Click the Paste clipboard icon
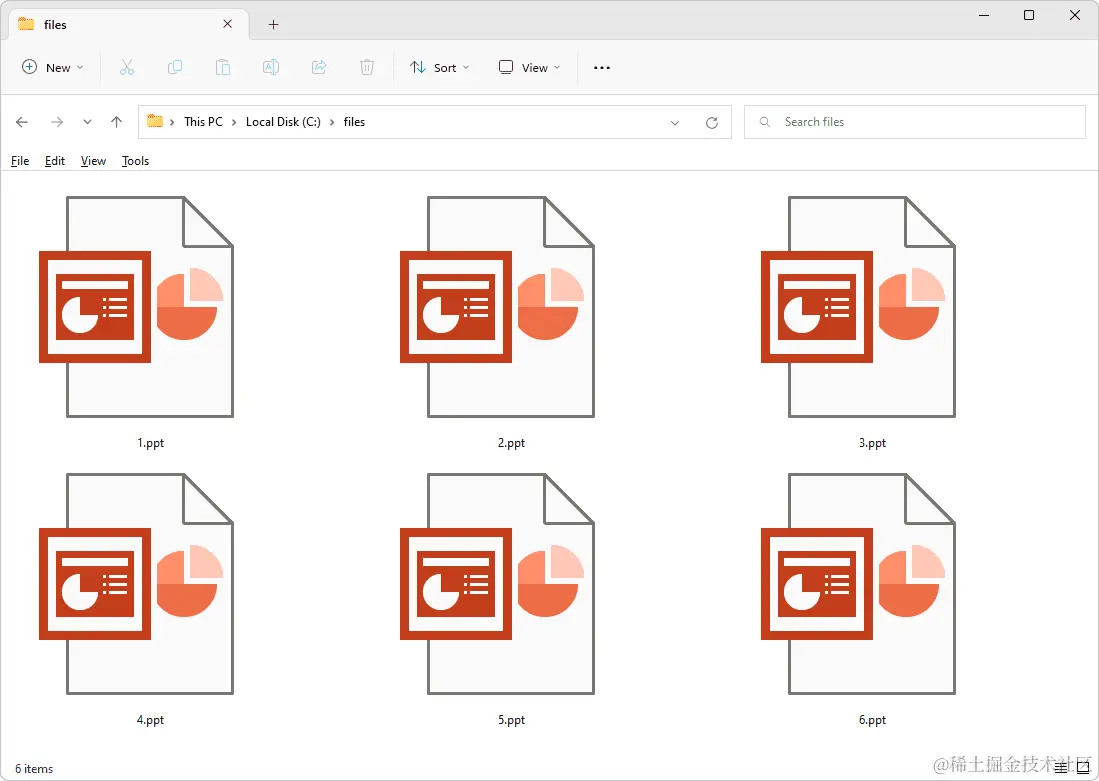The width and height of the screenshot is (1099, 781). click(223, 67)
